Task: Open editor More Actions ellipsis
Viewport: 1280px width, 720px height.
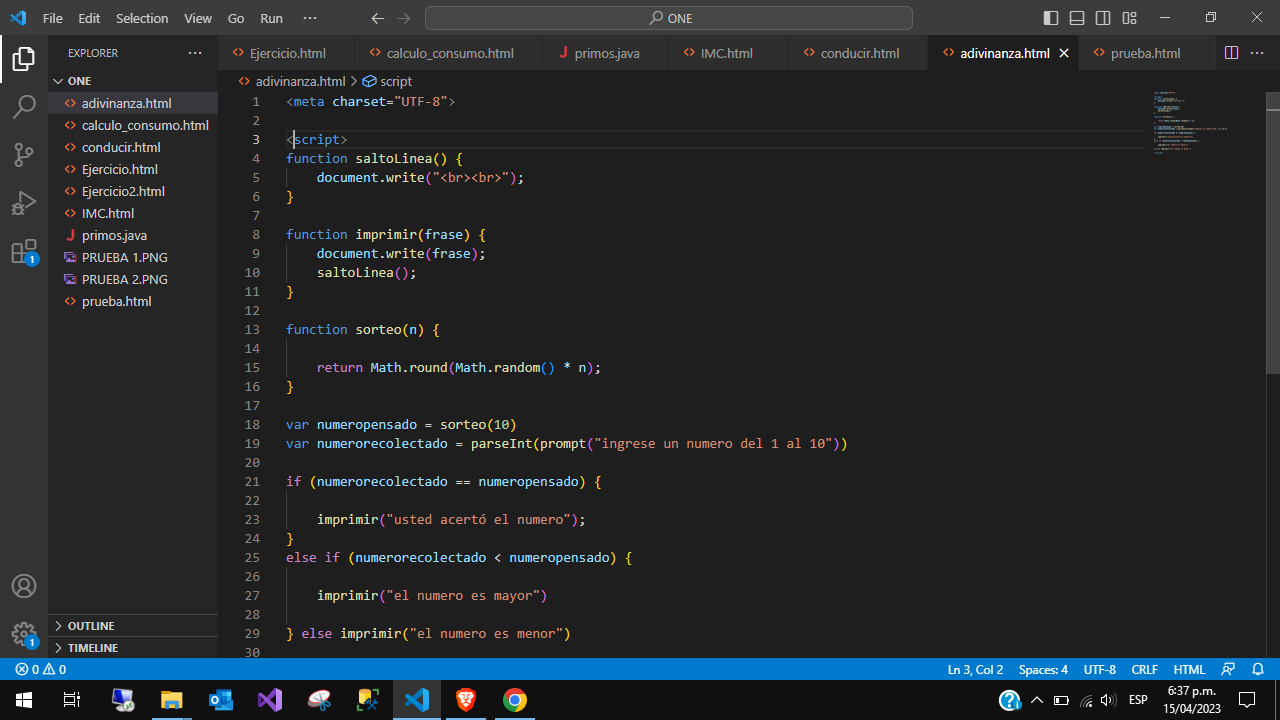Action: tap(1259, 53)
